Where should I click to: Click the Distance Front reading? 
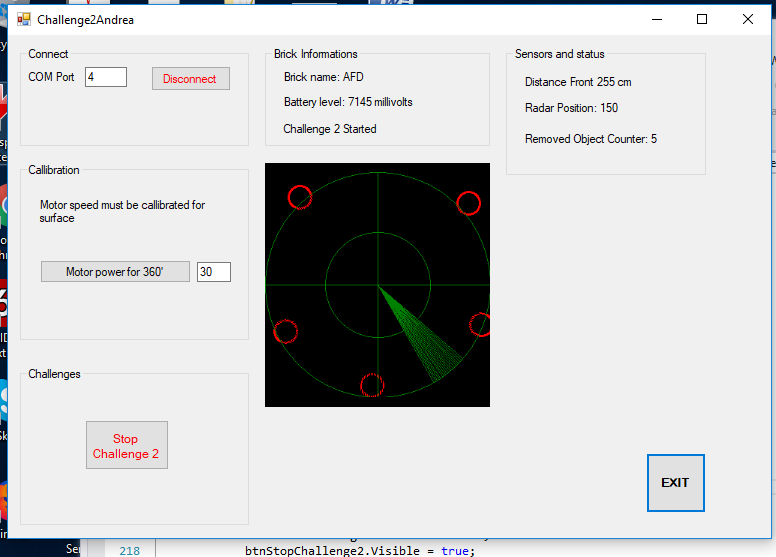pos(578,82)
